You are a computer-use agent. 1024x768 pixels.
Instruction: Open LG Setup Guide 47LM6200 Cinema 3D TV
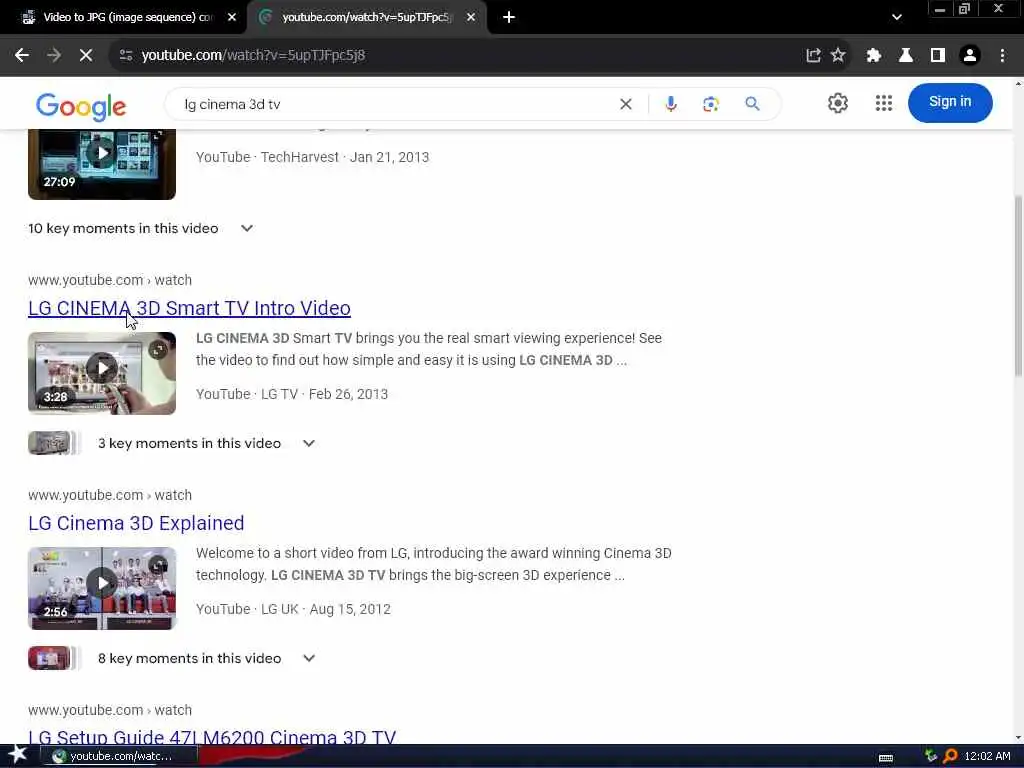(212, 737)
